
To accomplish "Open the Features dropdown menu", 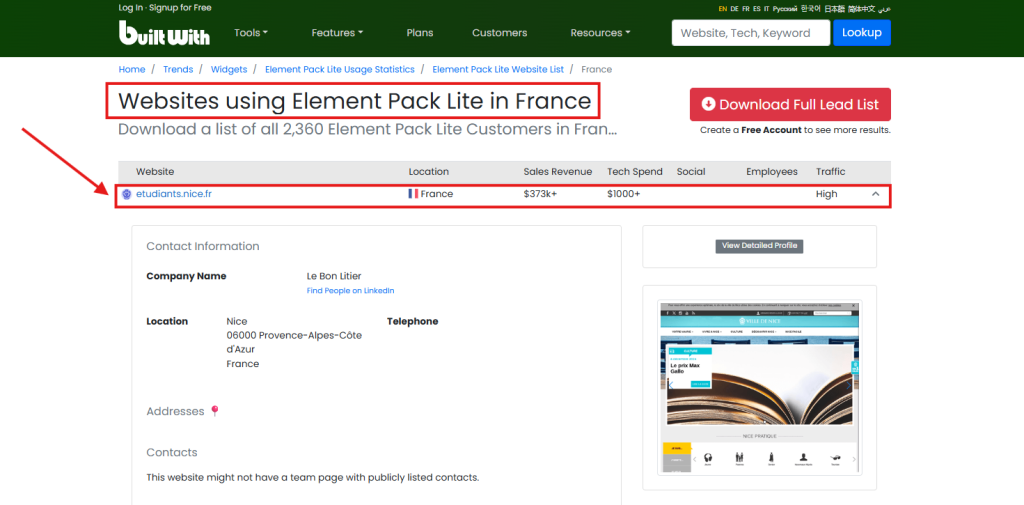I will click(x=337, y=33).
